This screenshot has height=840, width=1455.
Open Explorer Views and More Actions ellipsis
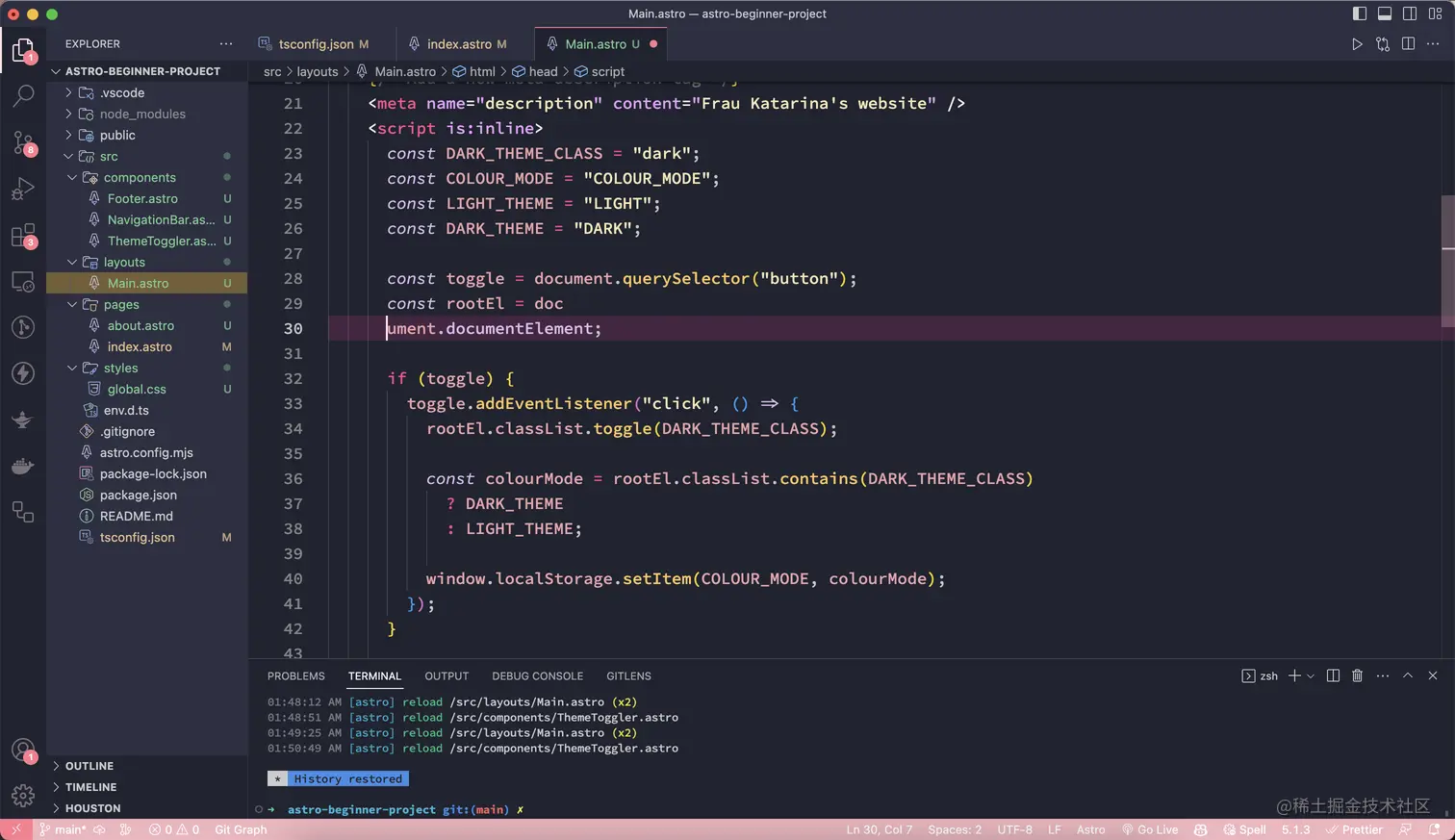pyautogui.click(x=226, y=44)
